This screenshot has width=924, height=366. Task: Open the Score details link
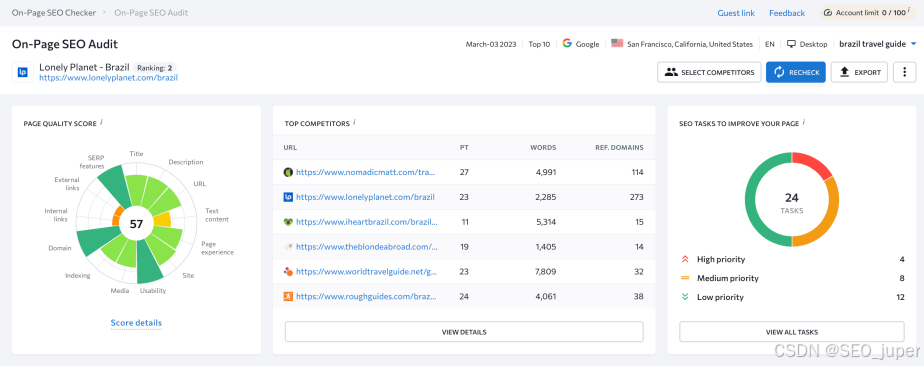[x=136, y=323]
